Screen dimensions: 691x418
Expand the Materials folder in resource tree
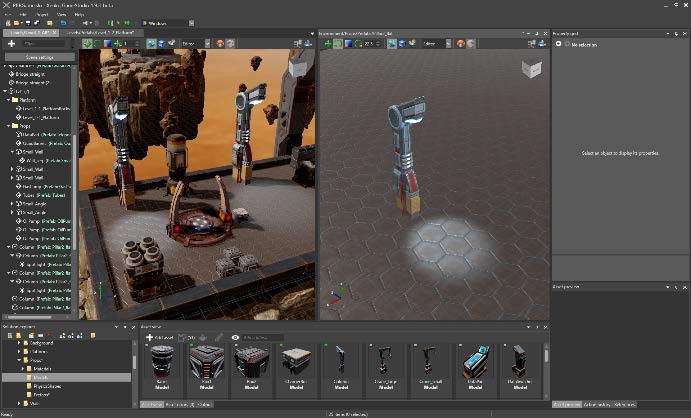click(25, 368)
